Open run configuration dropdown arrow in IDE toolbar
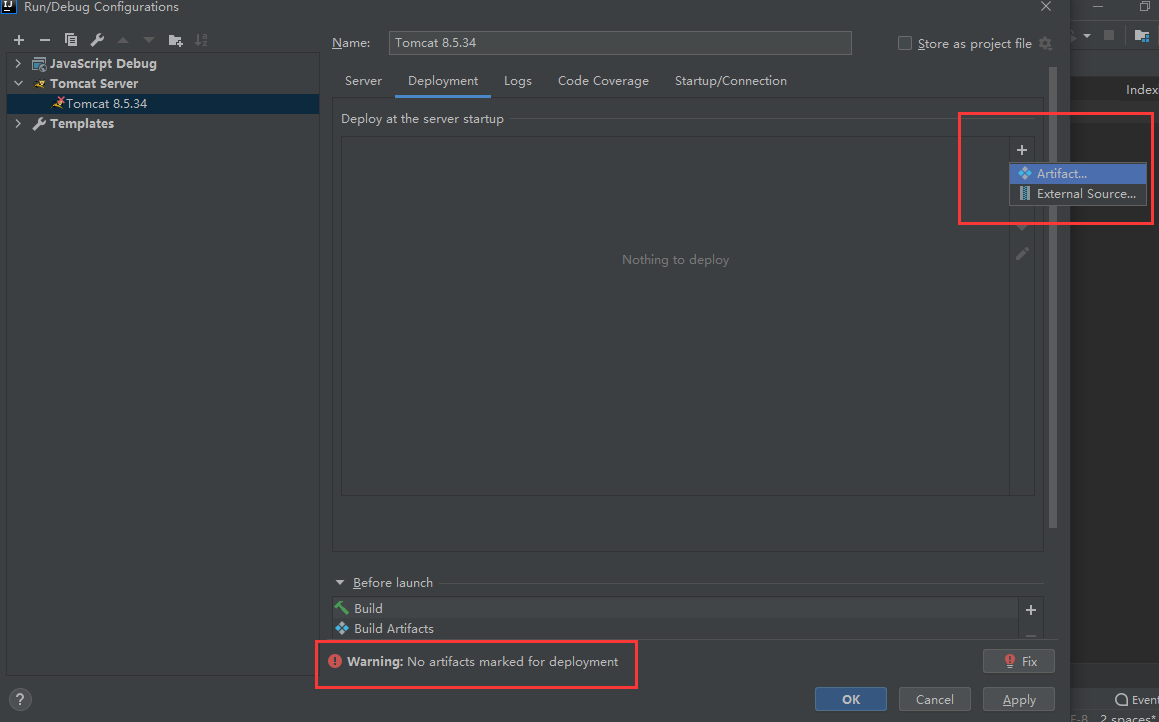This screenshot has width=1159, height=722. point(1087,35)
